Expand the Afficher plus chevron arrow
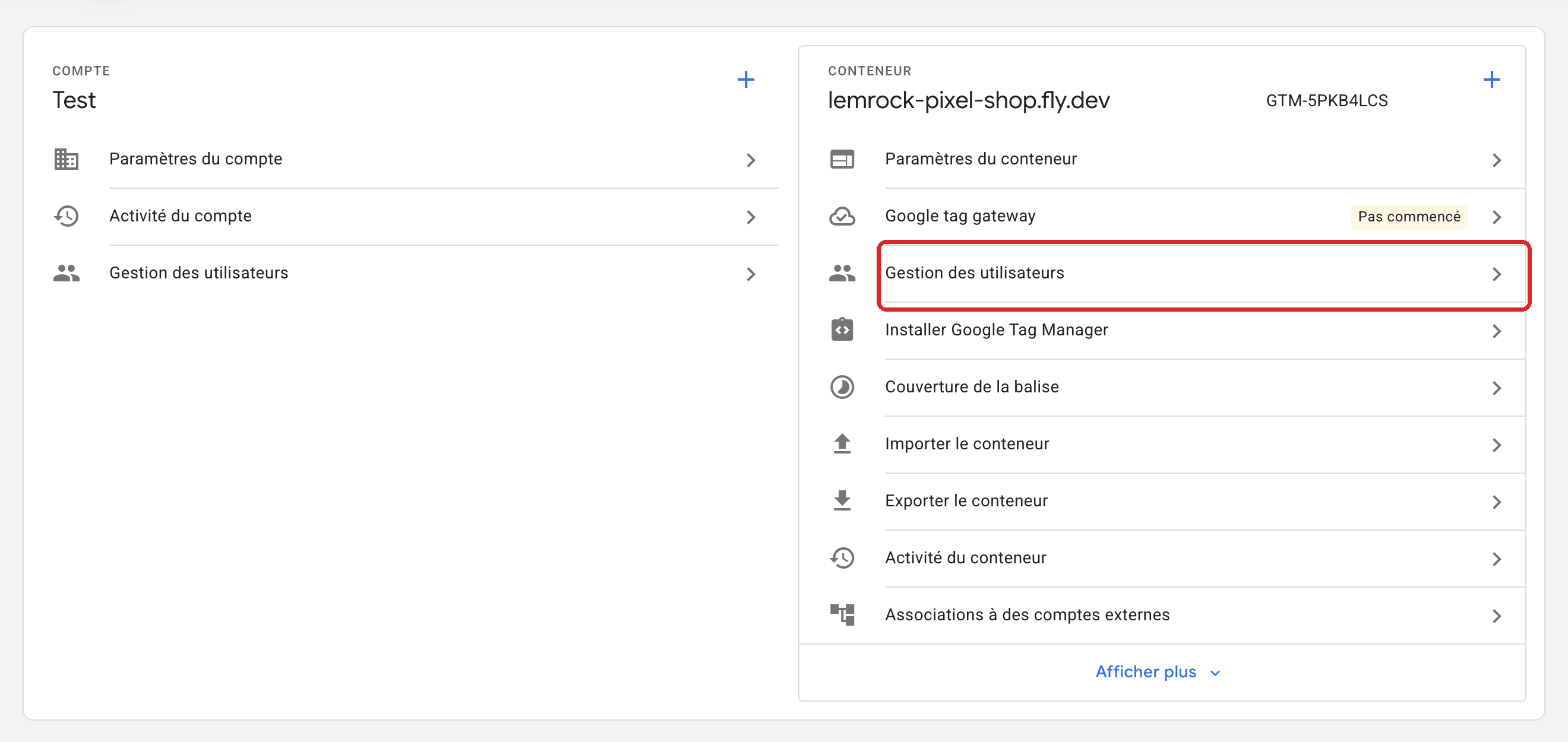 [1215, 673]
